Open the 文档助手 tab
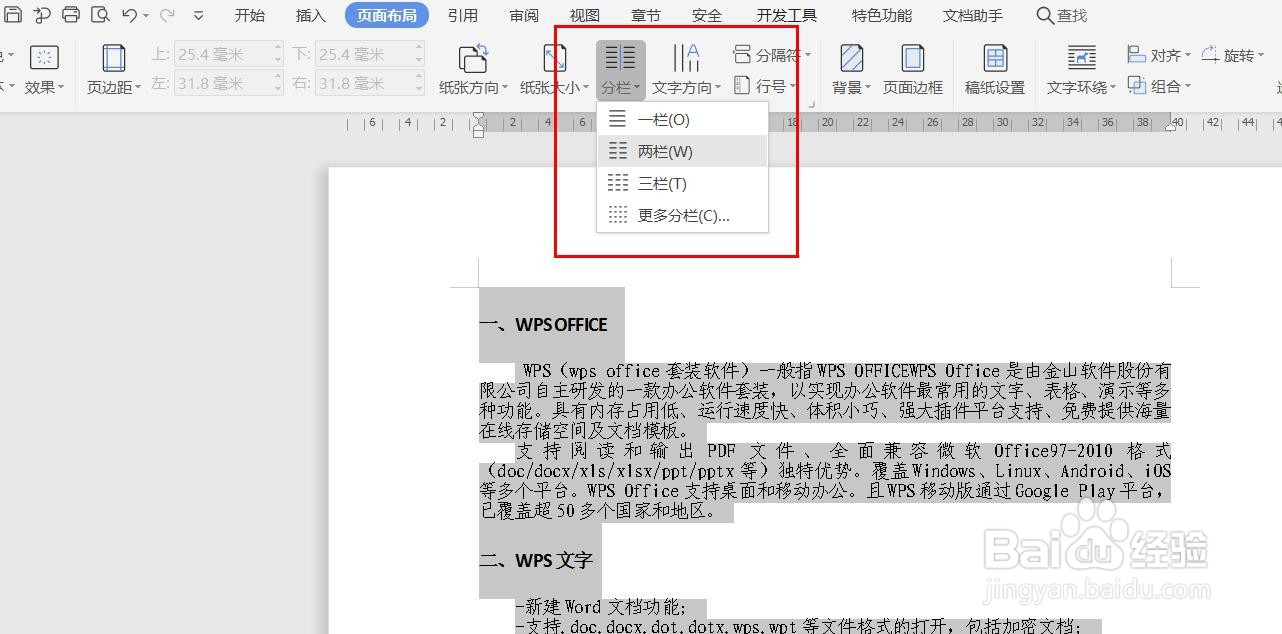 [x=973, y=15]
